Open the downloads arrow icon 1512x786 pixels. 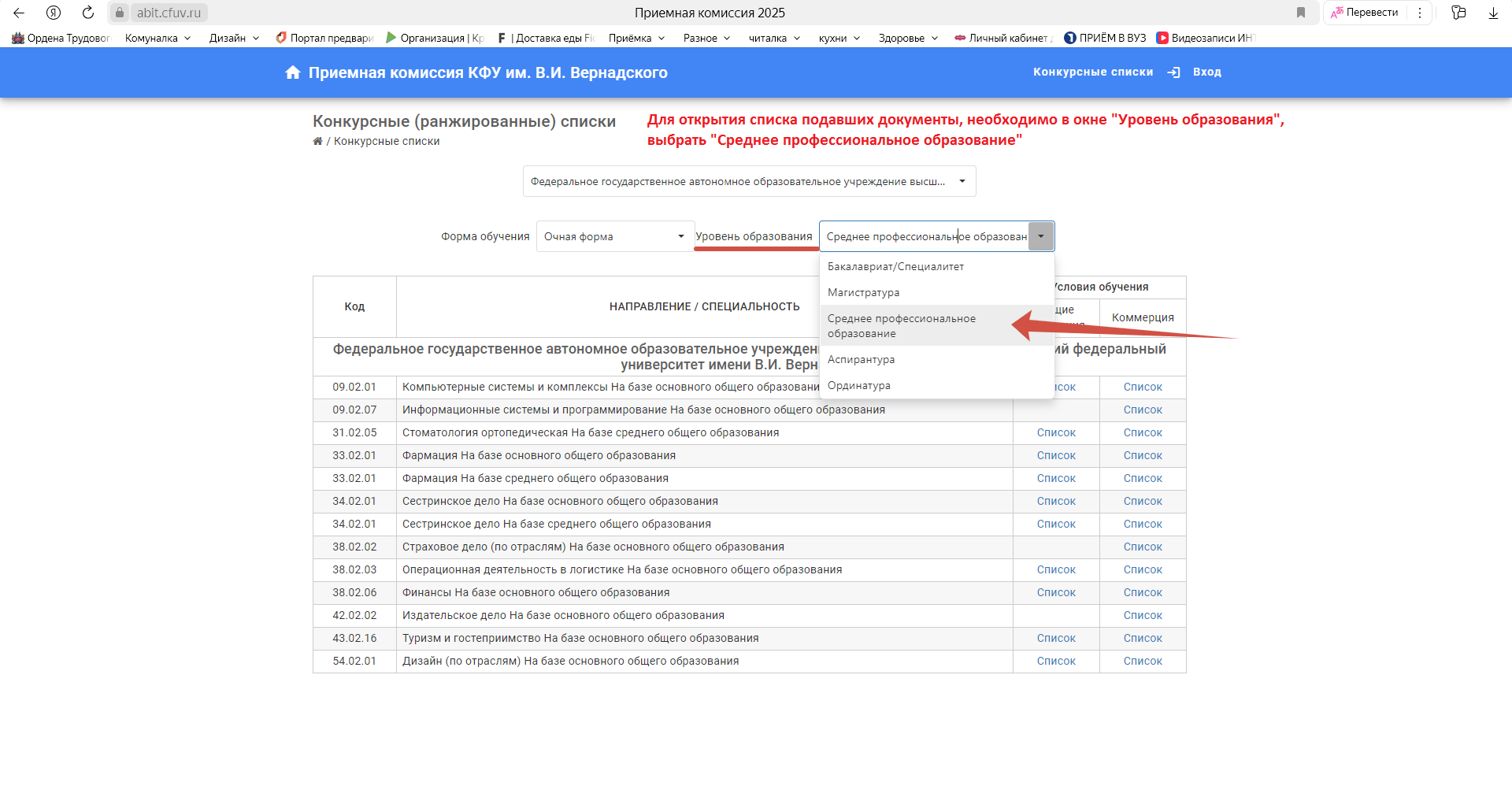click(1493, 13)
